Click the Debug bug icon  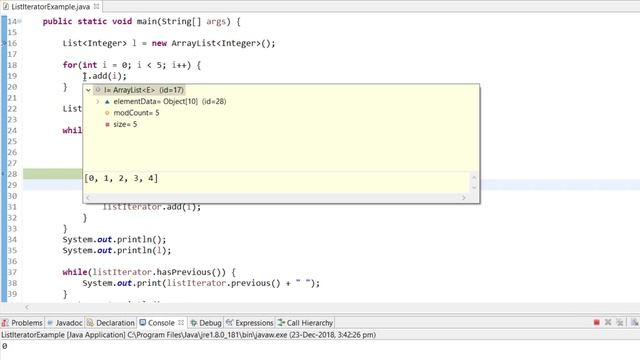[194, 323]
